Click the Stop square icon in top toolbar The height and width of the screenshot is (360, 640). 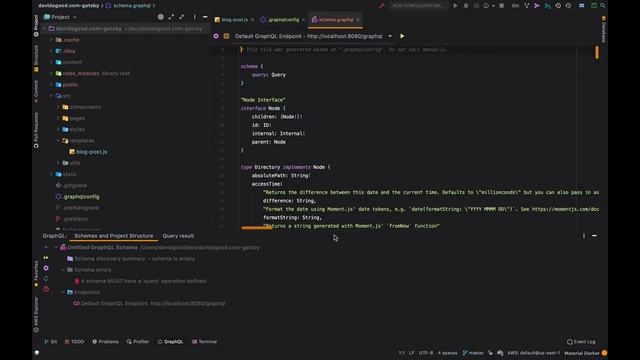tap(502, 6)
